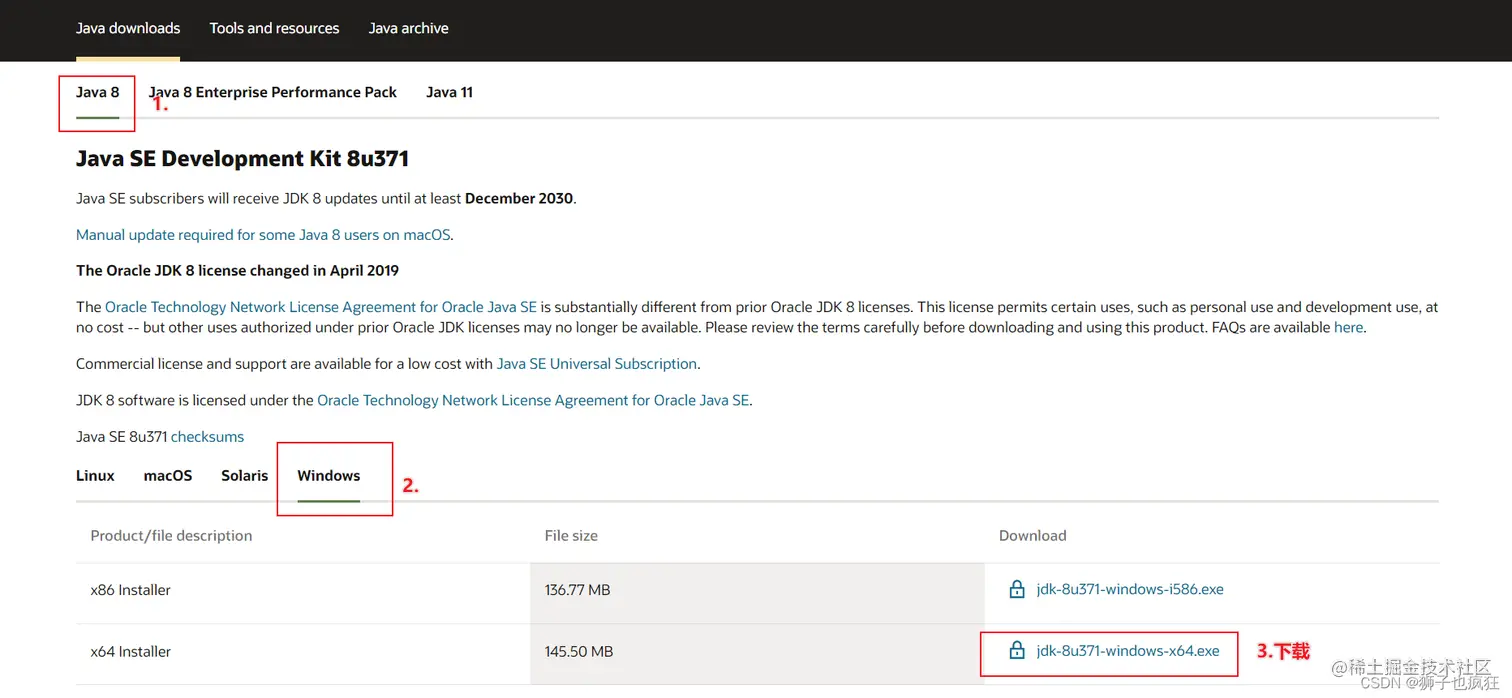Click the 'Java SE Development Kit 8u371' heading
Screen dimensions: 1512x698
pos(242,158)
